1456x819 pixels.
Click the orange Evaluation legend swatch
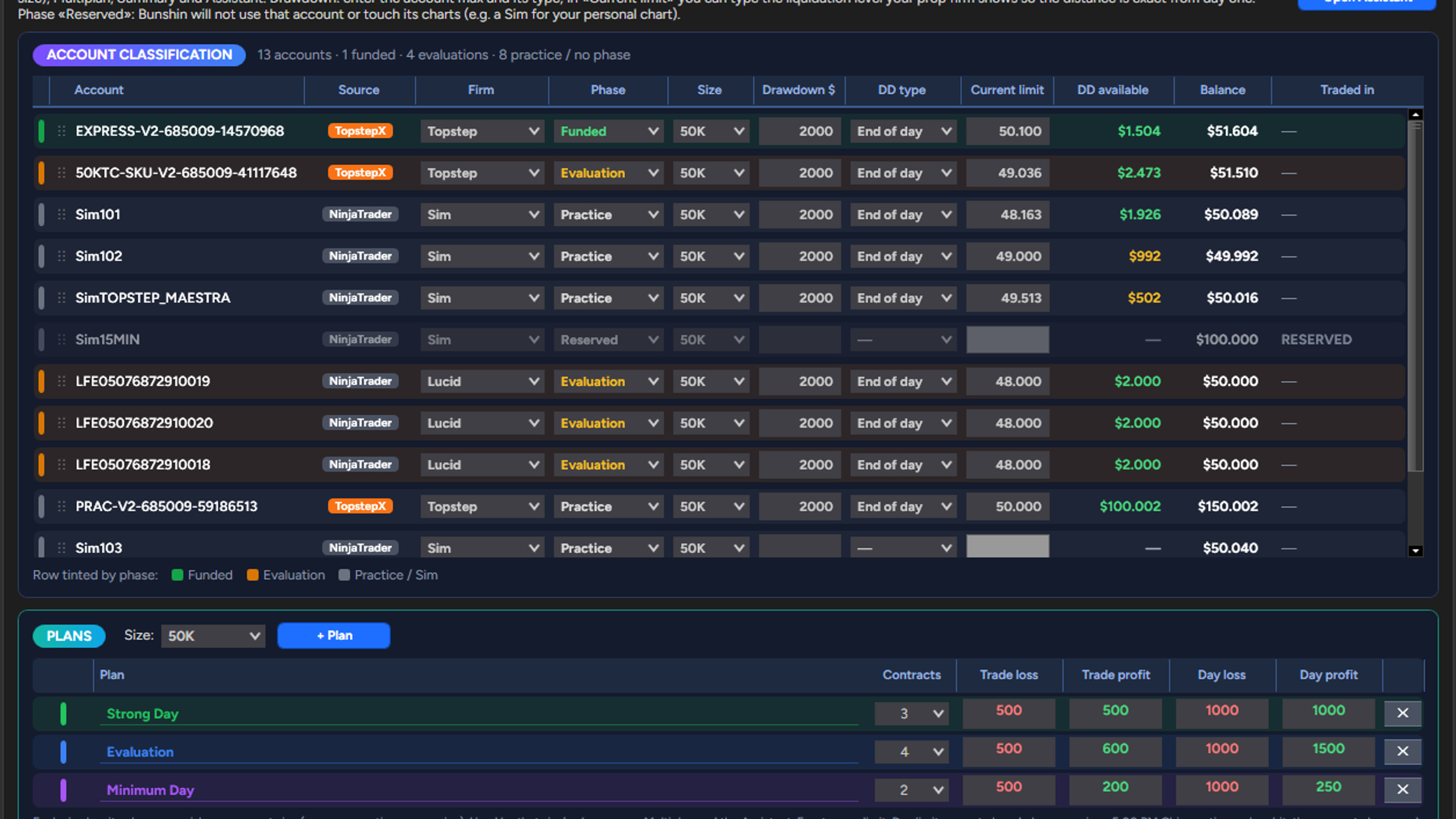[x=253, y=575]
